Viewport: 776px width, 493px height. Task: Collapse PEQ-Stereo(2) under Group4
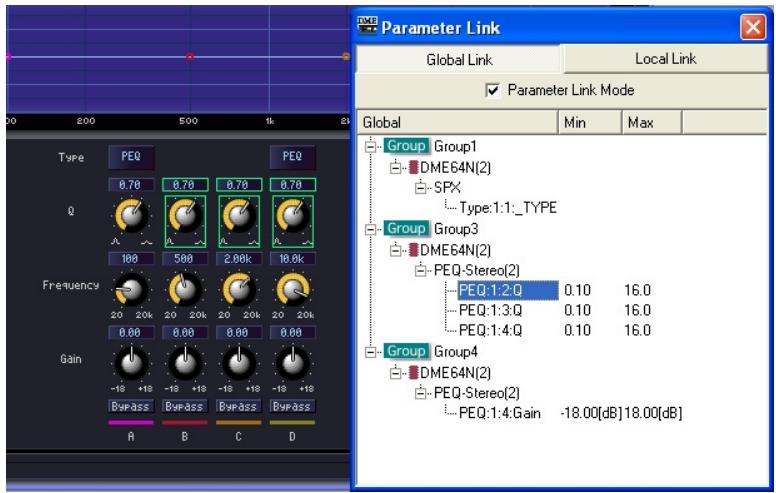pos(421,393)
